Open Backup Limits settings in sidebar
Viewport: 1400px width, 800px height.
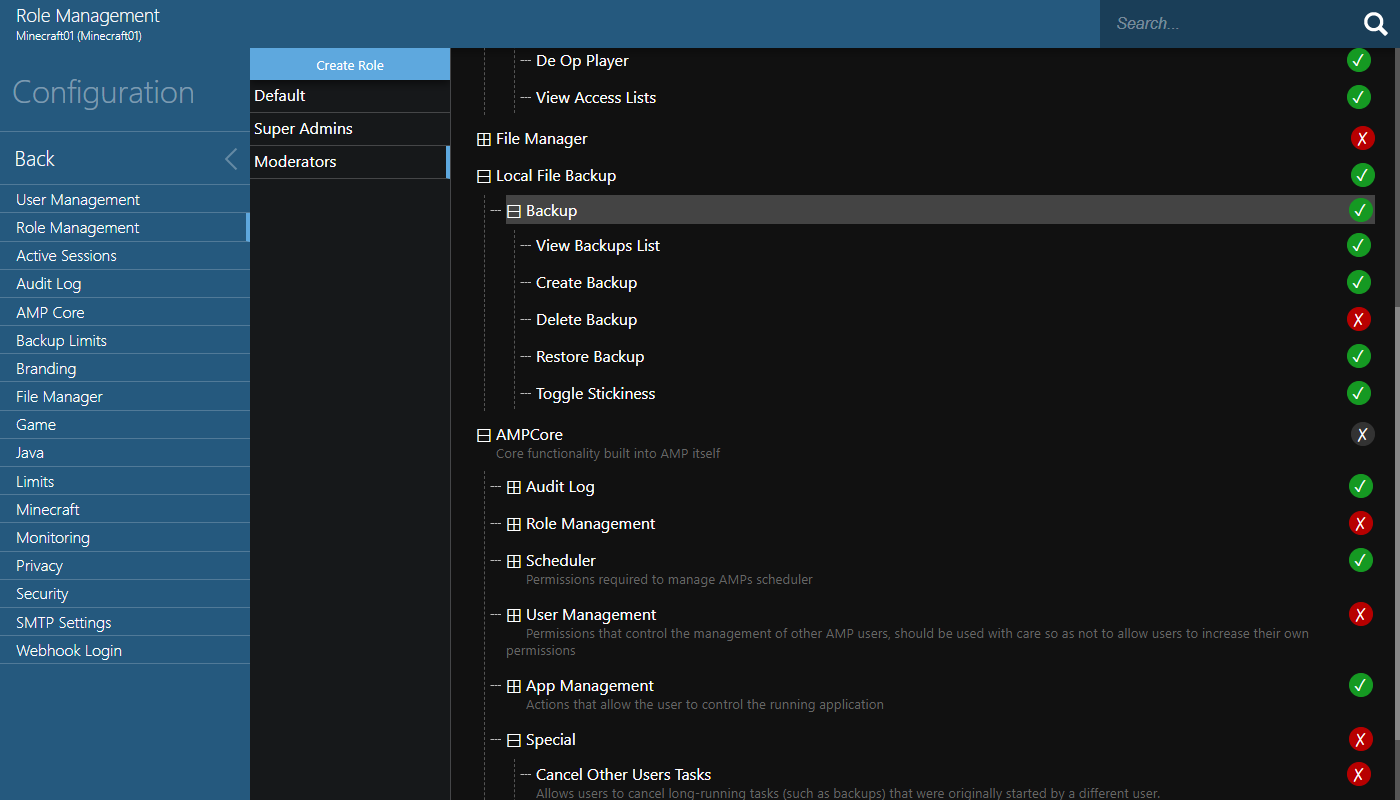click(x=125, y=341)
